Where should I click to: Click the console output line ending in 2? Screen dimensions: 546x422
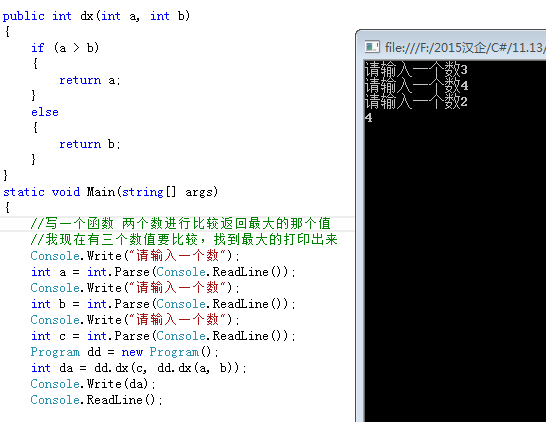[x=416, y=102]
